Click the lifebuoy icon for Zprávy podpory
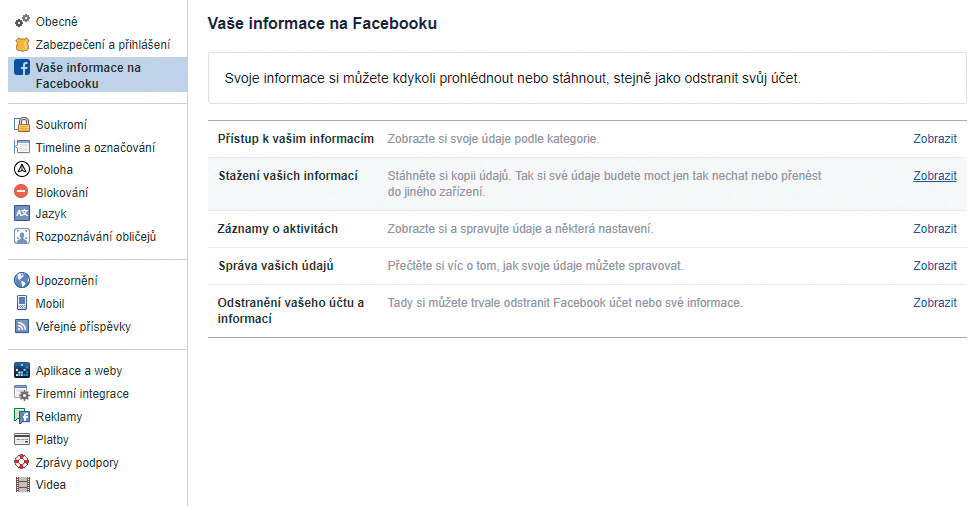The height and width of the screenshot is (506, 978). (22, 462)
